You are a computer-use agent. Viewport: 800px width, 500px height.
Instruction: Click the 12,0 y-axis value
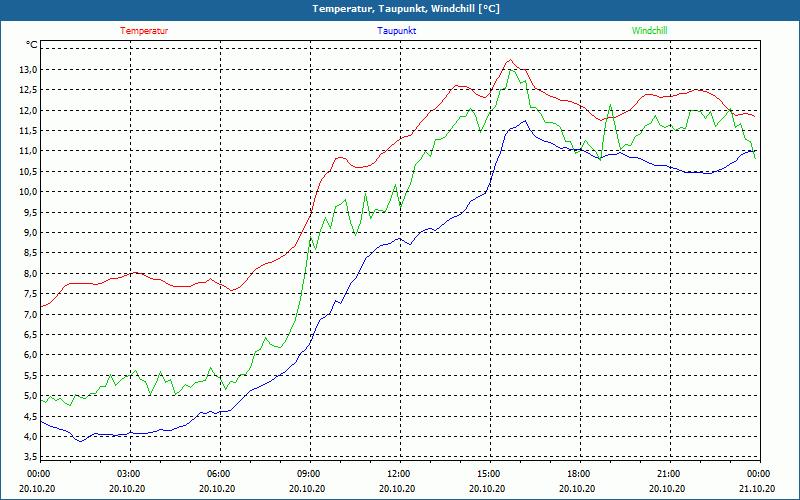[x=28, y=110]
